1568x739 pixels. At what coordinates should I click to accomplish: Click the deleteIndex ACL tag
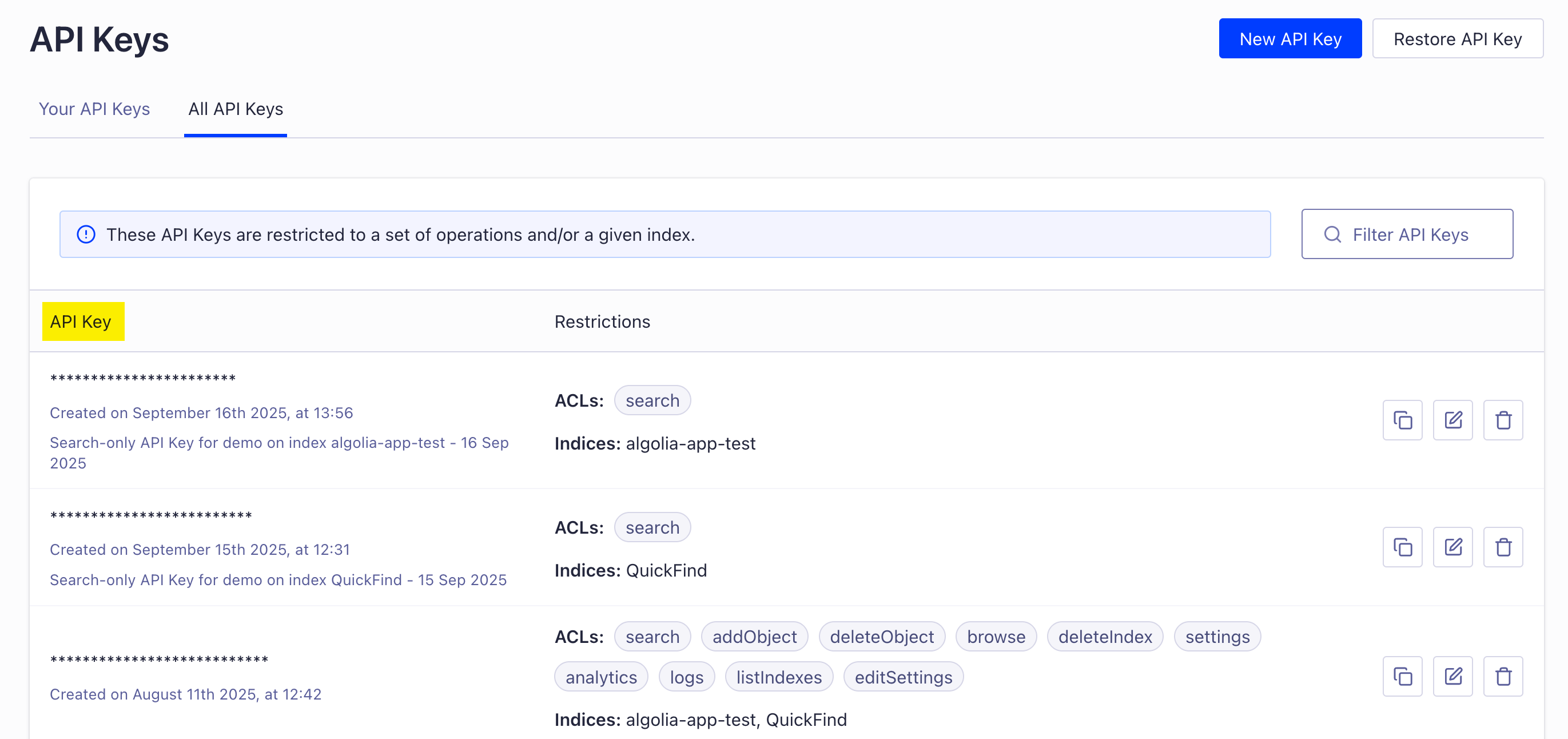point(1105,637)
